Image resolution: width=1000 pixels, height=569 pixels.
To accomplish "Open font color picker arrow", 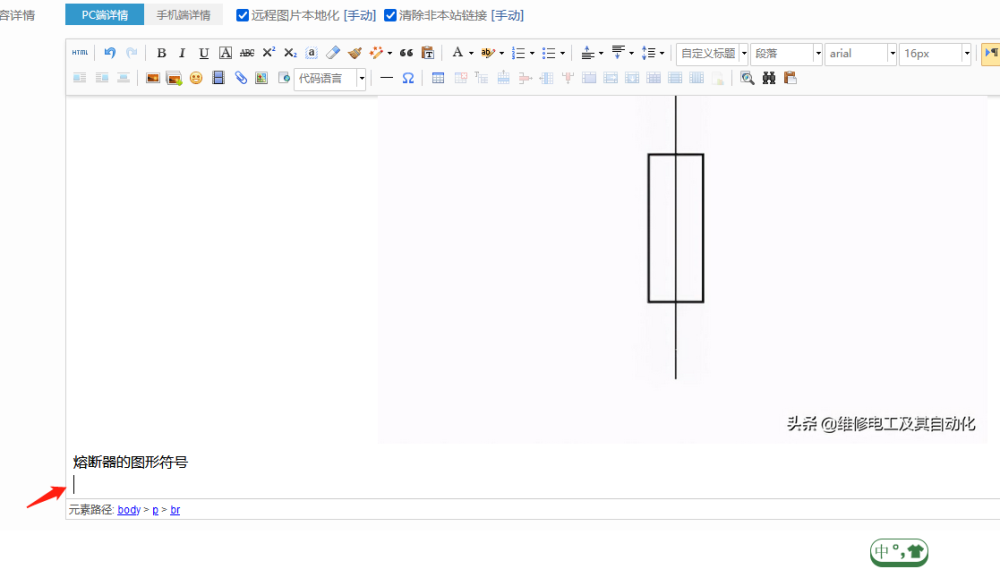I will tap(471, 53).
